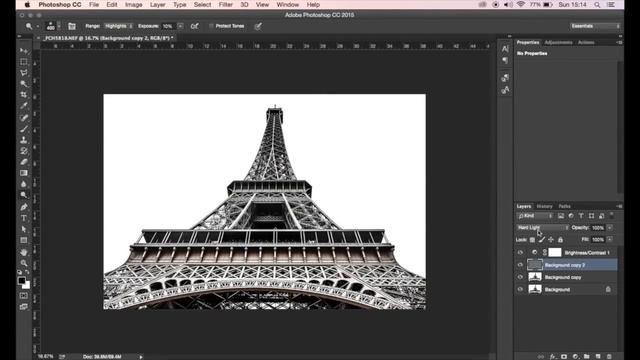
Task: Select the Path Selection tool
Action: coord(24,229)
